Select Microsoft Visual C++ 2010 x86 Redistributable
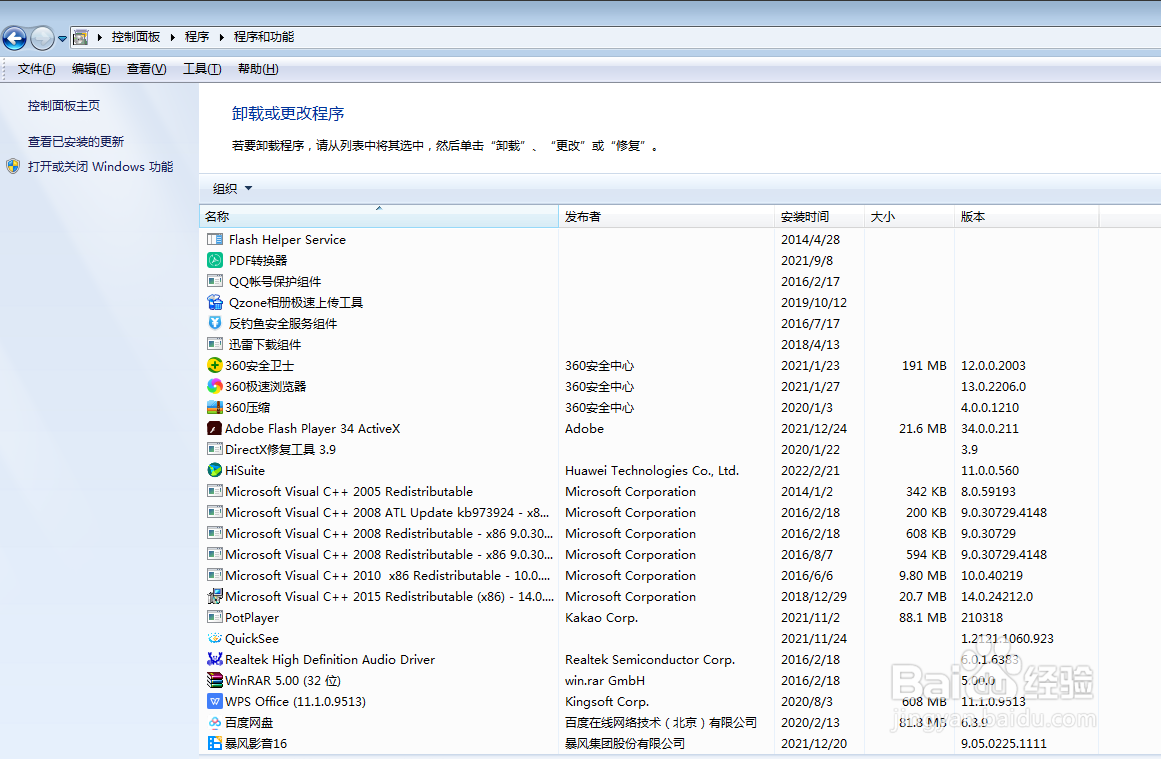 pos(387,575)
